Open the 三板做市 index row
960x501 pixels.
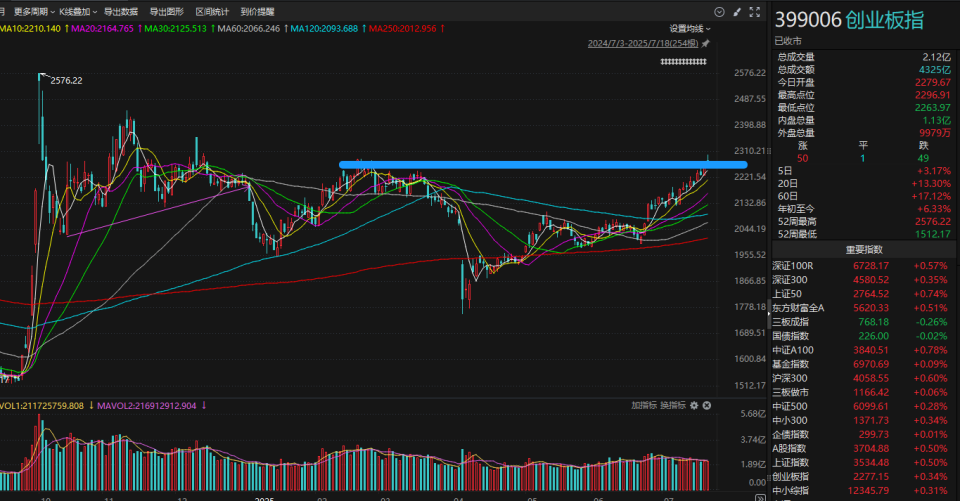860,393
